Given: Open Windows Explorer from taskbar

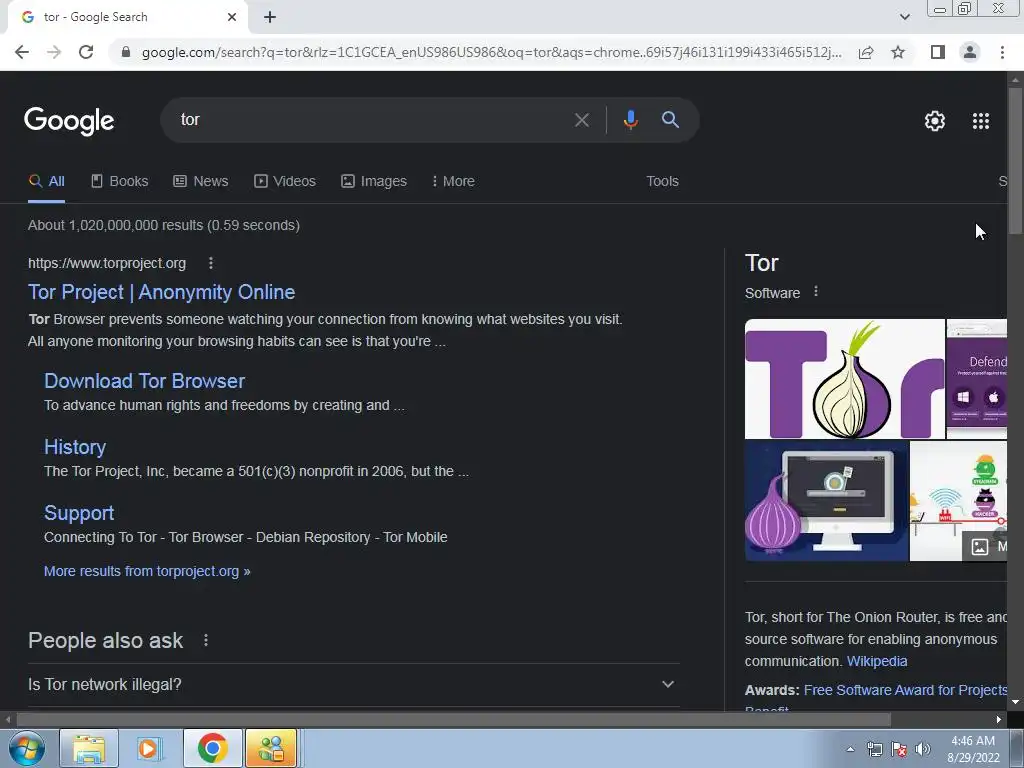Looking at the screenshot, I should pos(89,748).
